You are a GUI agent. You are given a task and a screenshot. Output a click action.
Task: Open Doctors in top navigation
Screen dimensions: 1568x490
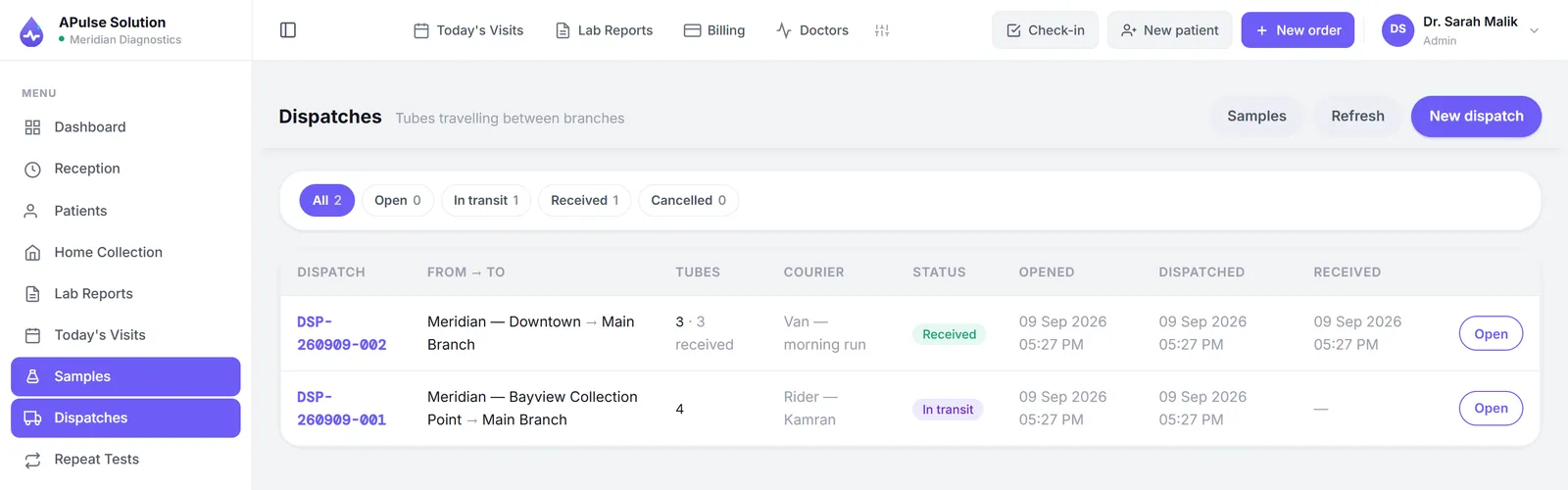(812, 30)
